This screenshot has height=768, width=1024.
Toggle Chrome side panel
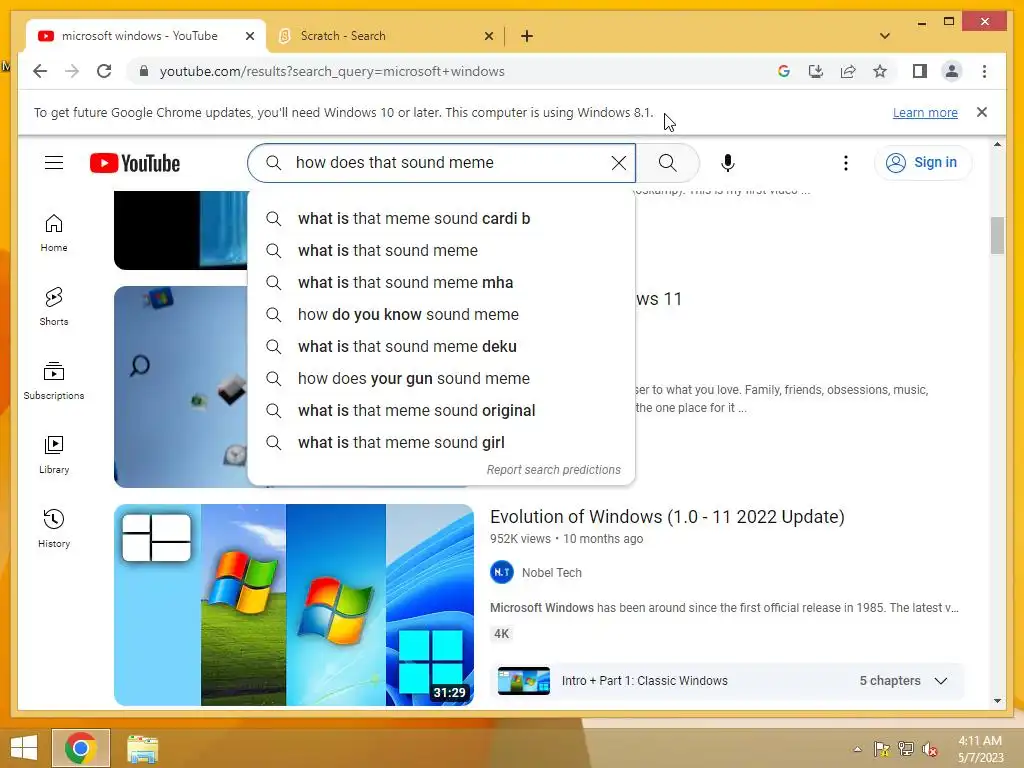pyautogui.click(x=920, y=71)
